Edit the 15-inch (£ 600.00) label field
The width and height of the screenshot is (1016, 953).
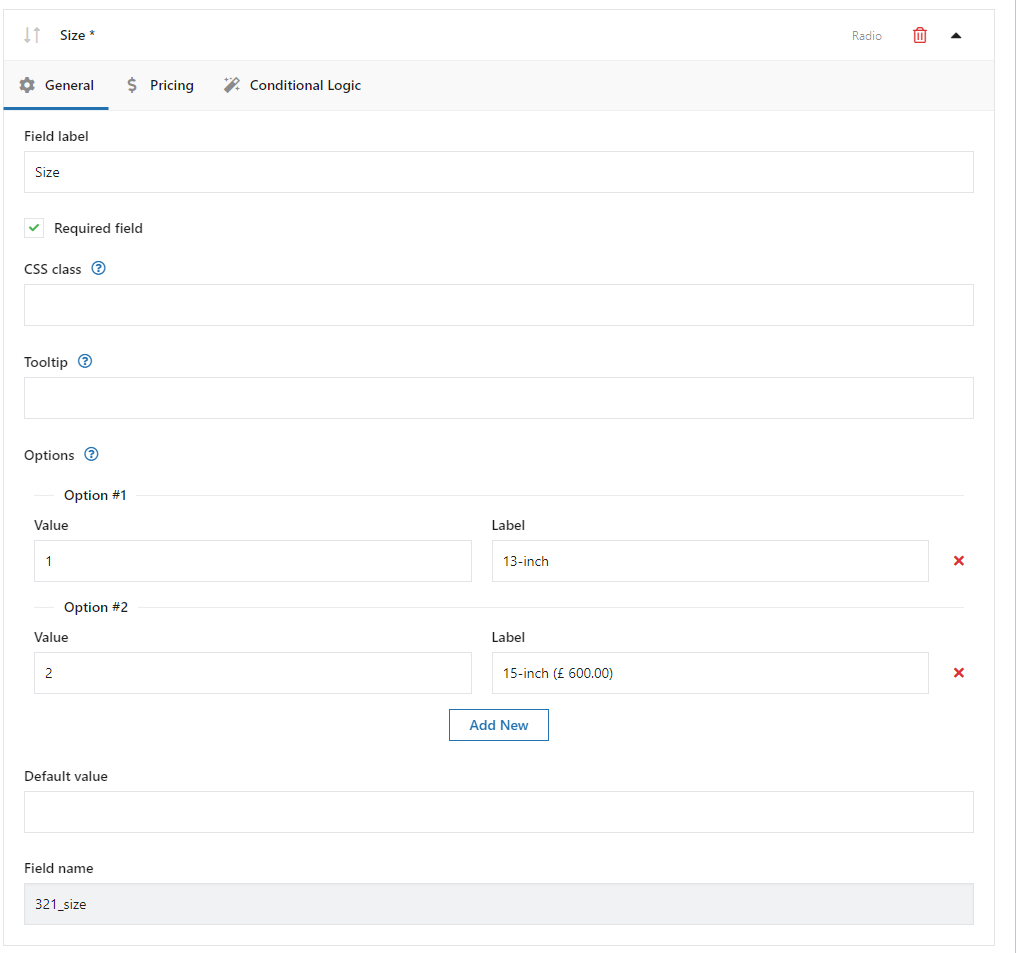[x=710, y=673]
